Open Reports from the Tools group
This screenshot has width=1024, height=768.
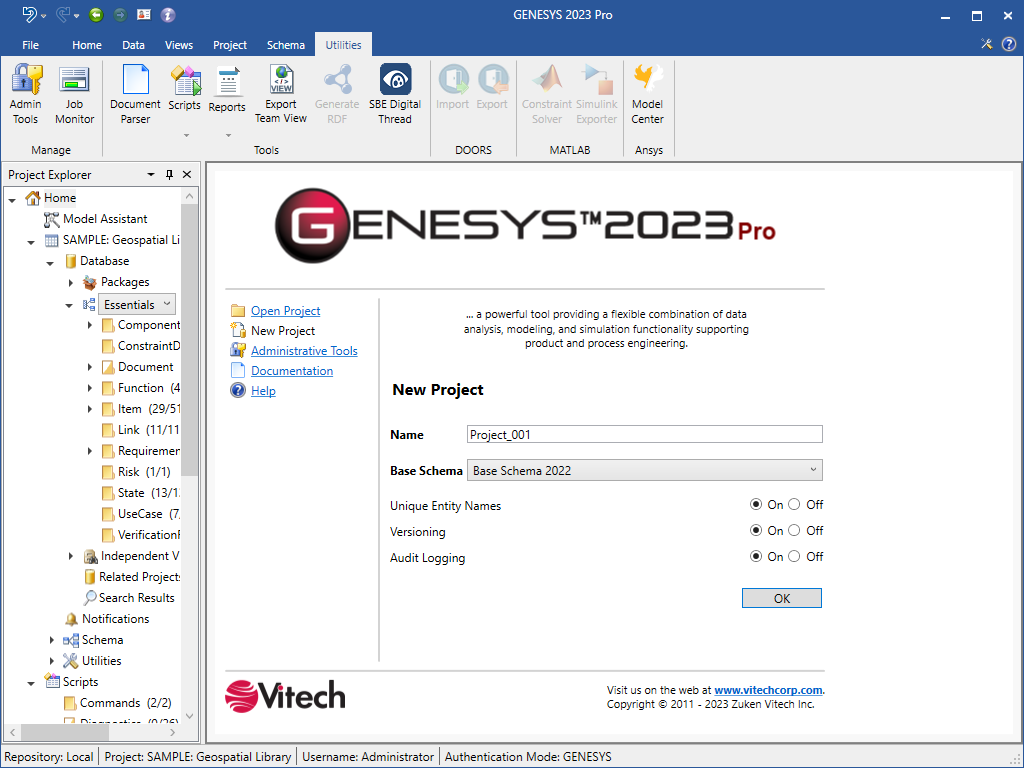pyautogui.click(x=227, y=92)
